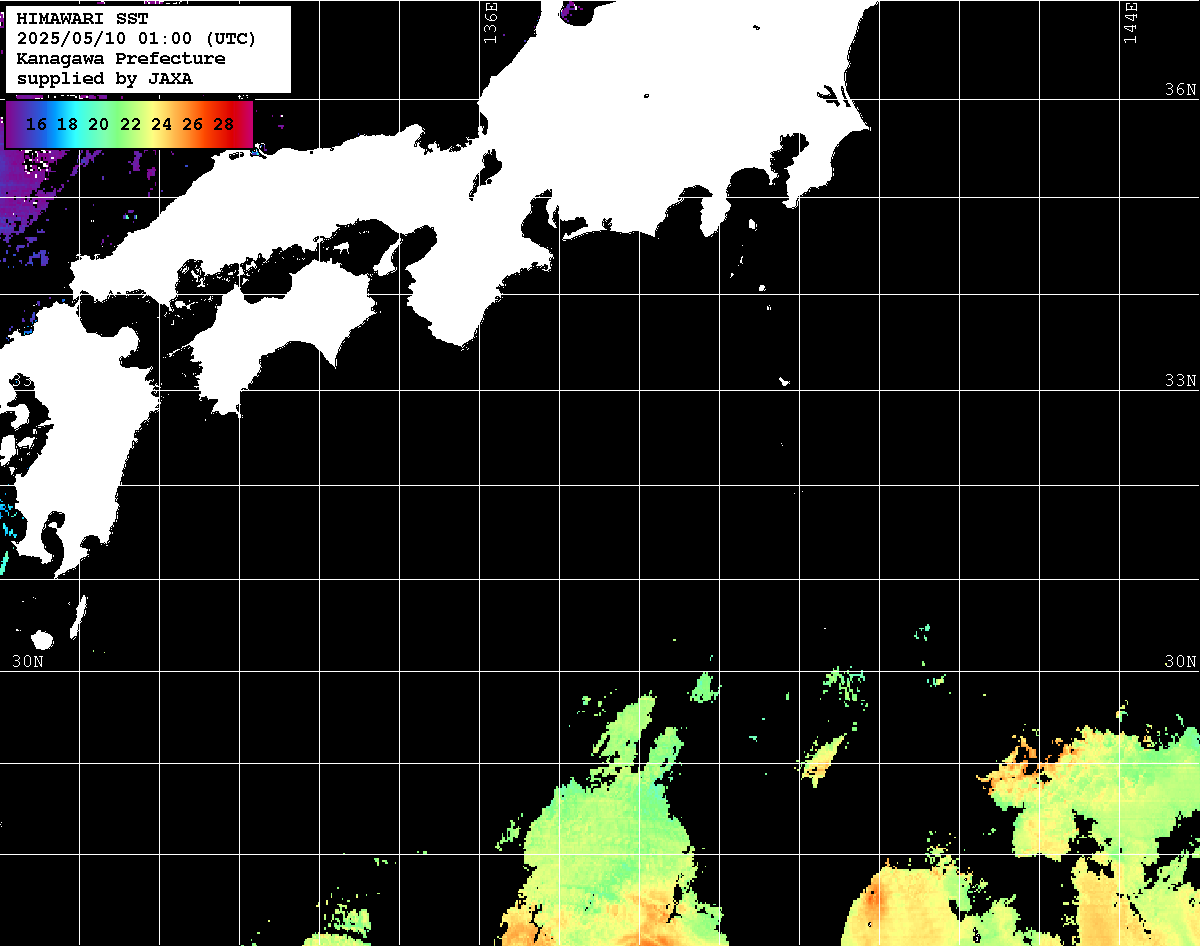Click the "136E" longitude label
1200x946 pixels.
pyautogui.click(x=490, y=22)
